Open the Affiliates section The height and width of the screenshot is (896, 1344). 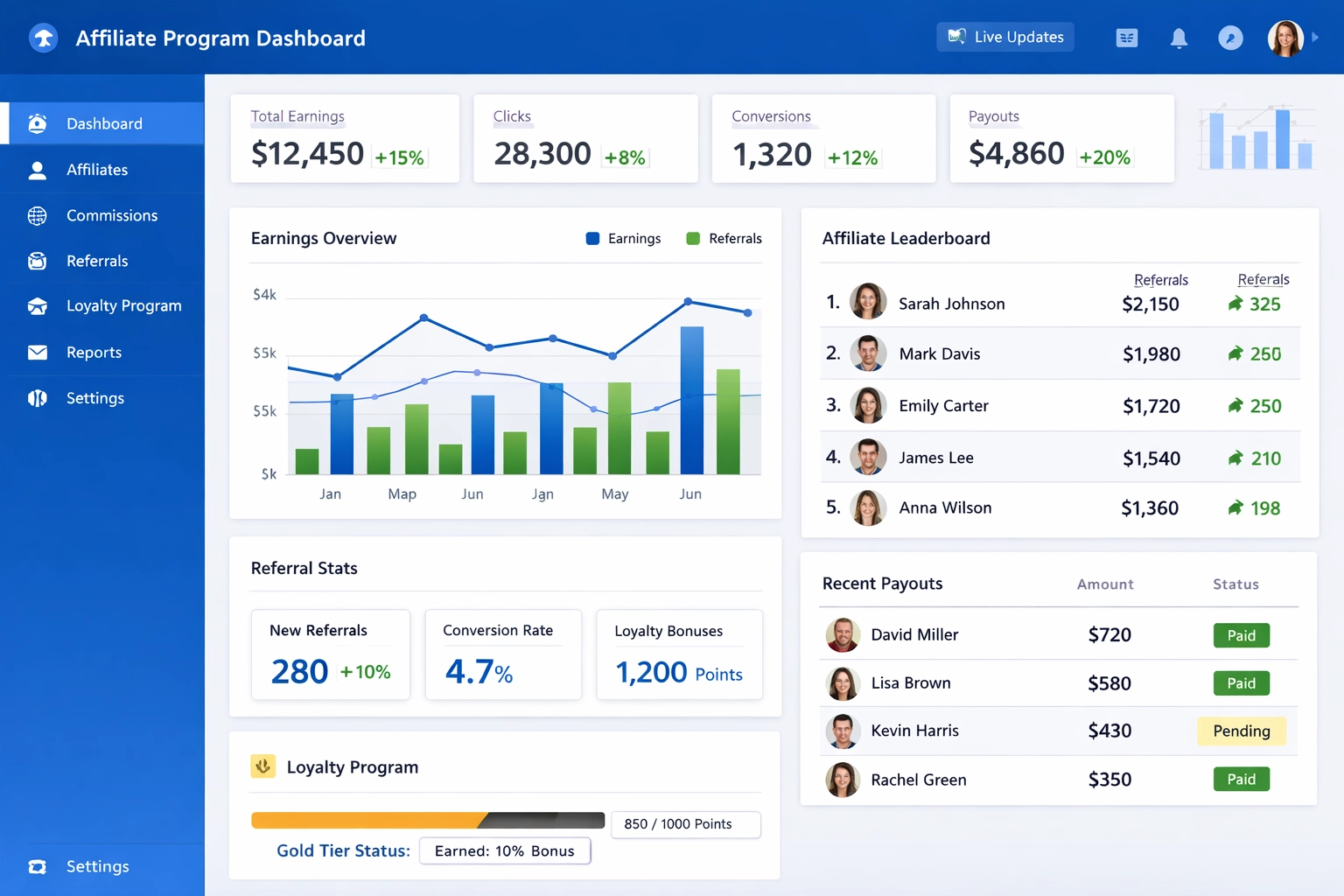[97, 170]
